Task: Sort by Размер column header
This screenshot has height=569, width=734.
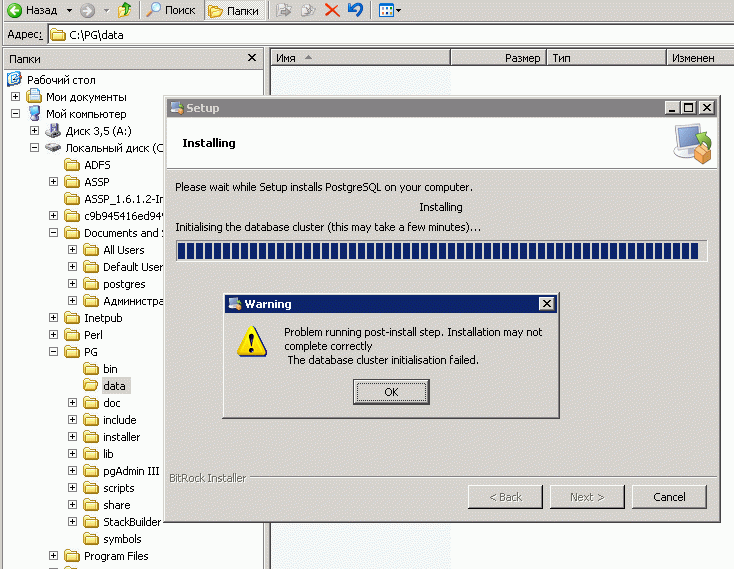Action: point(498,58)
